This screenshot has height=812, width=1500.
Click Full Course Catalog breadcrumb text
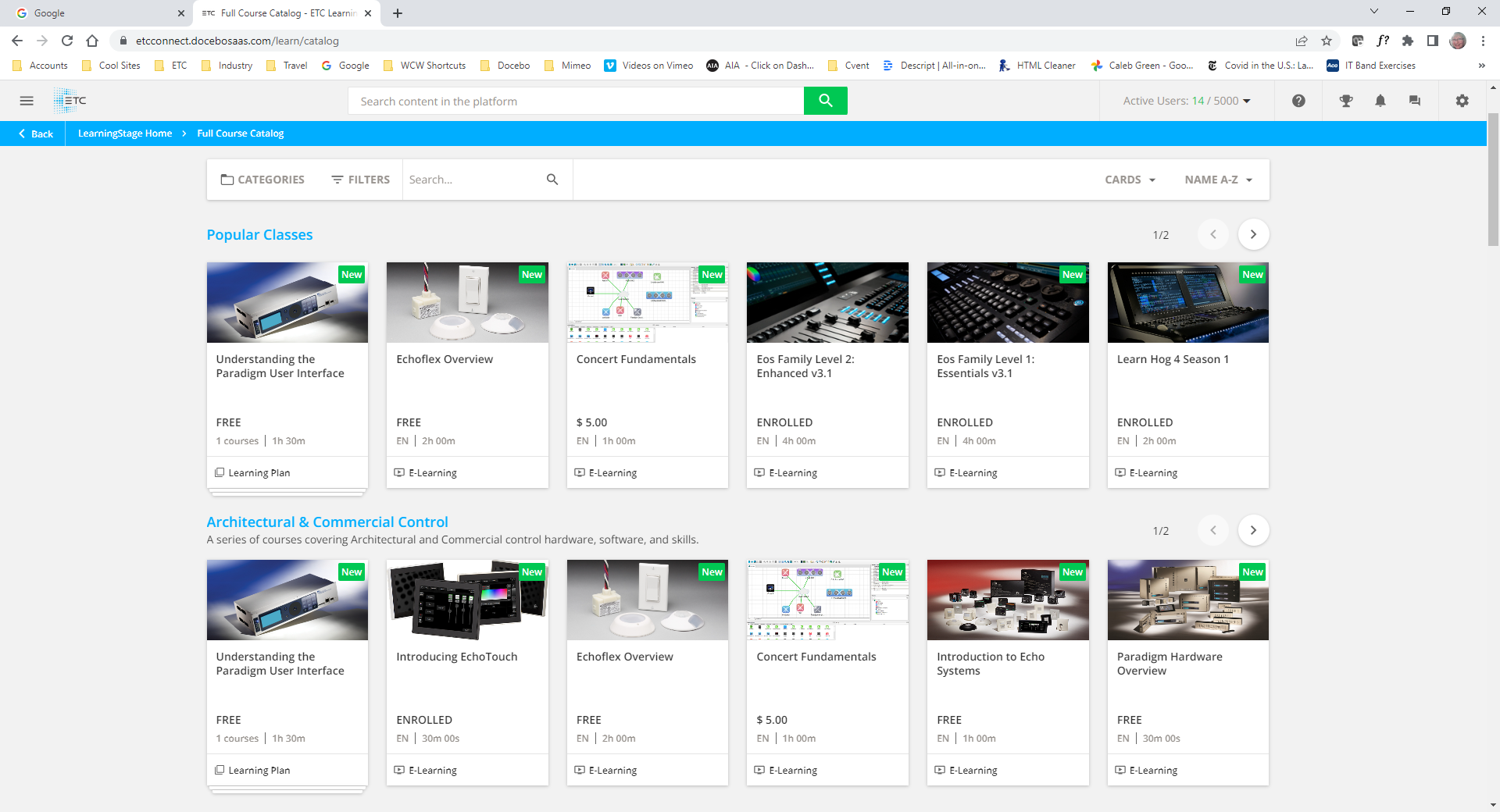[241, 134]
